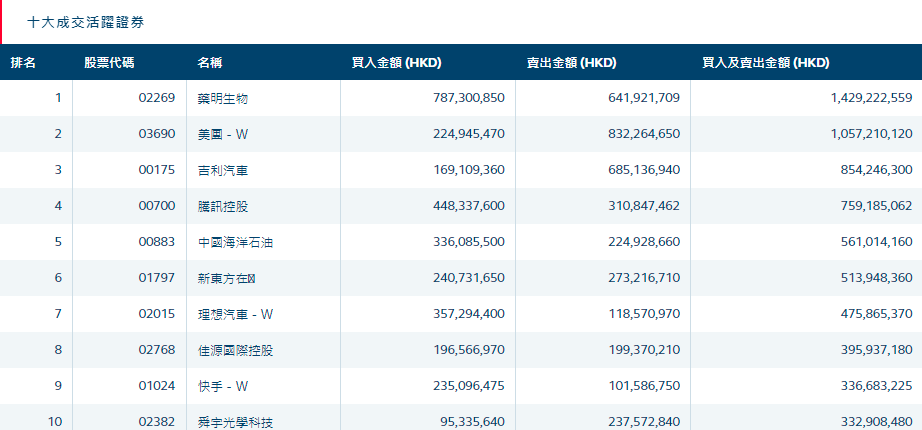The width and height of the screenshot is (922, 430).
Task: Click sell amount 101,586,750
Action: 644,386
